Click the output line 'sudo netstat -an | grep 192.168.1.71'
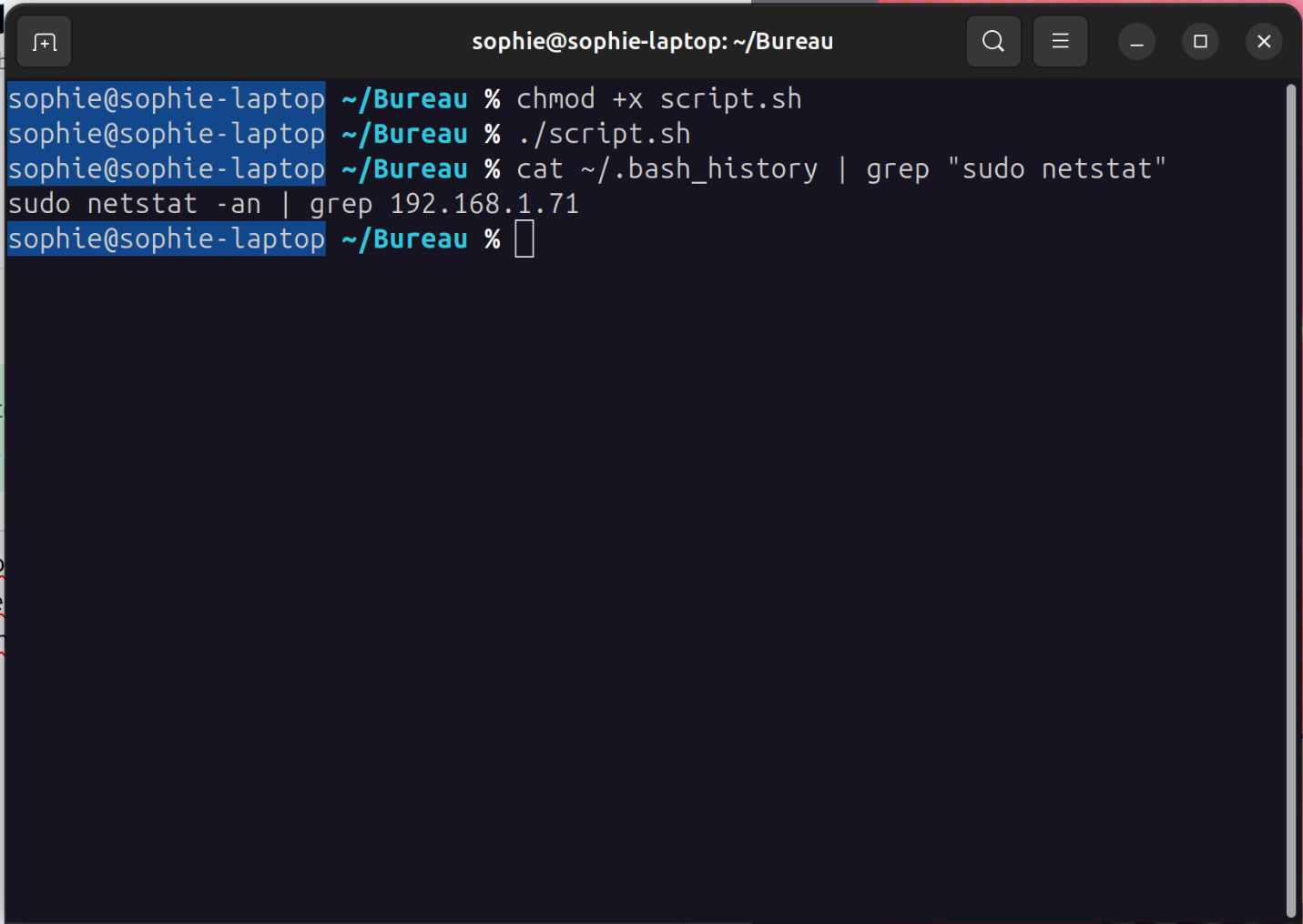Screen dimensions: 1303x924 pyautogui.click(x=293, y=203)
